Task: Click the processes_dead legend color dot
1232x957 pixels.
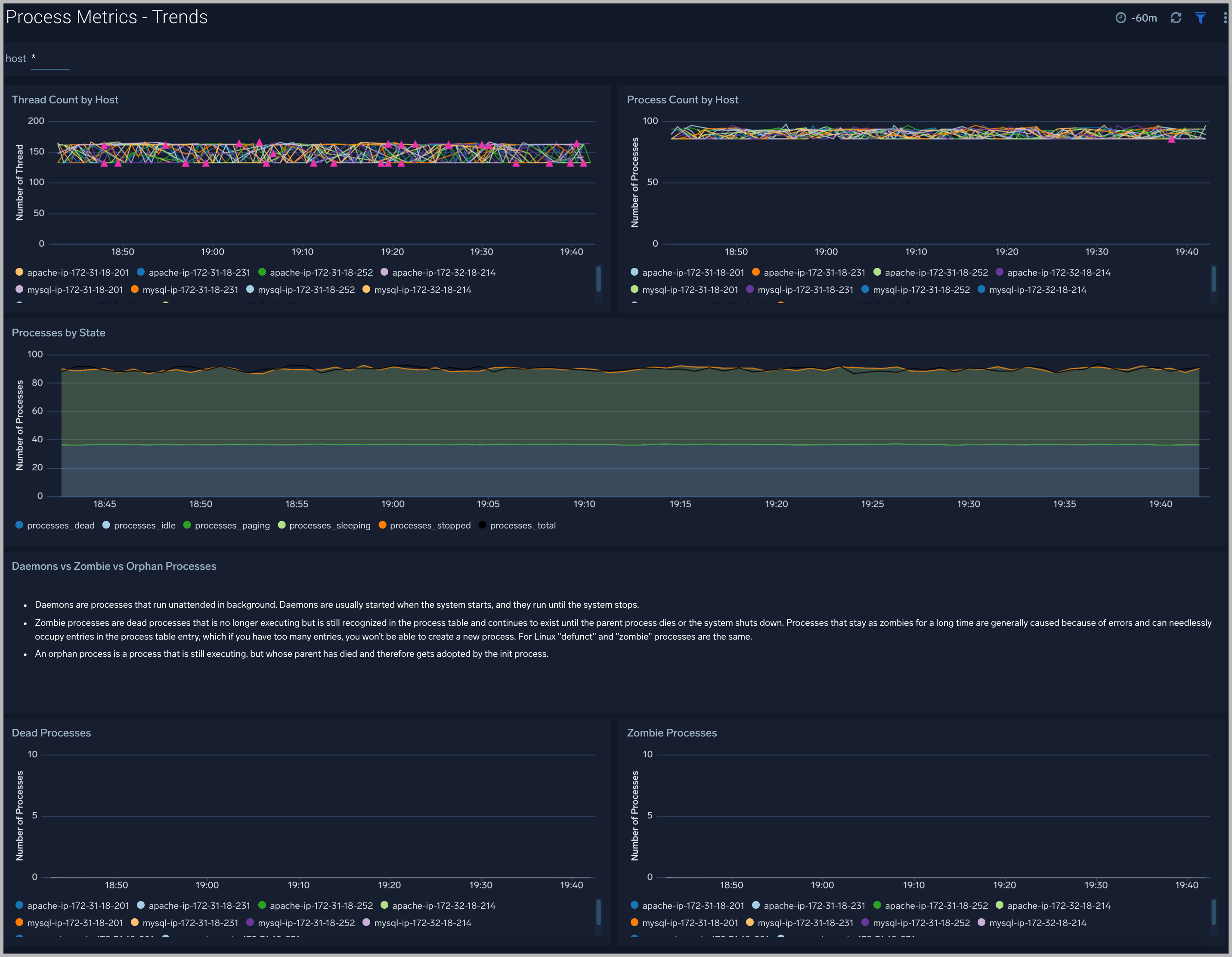Action: [x=20, y=525]
